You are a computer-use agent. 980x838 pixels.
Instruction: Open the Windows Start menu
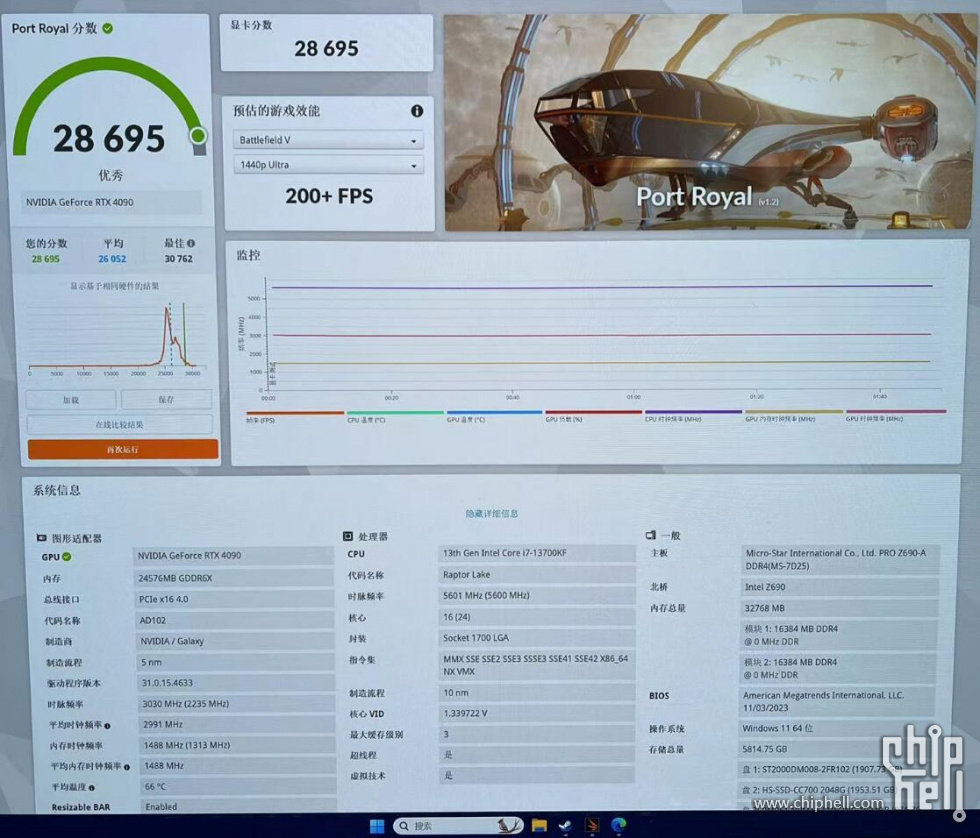(377, 826)
